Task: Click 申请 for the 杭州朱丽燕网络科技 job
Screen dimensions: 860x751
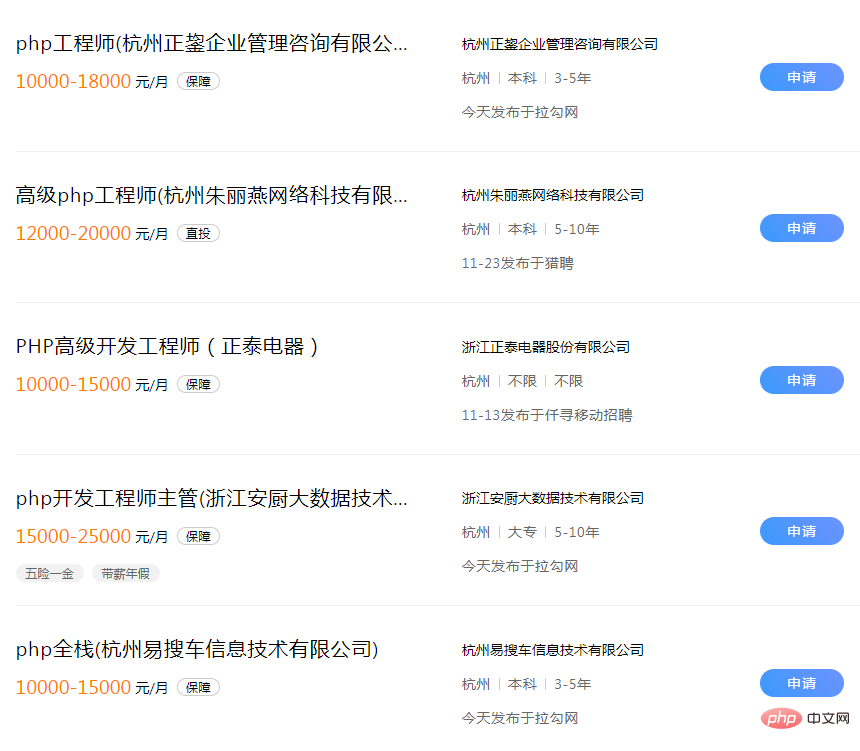Action: click(x=801, y=228)
